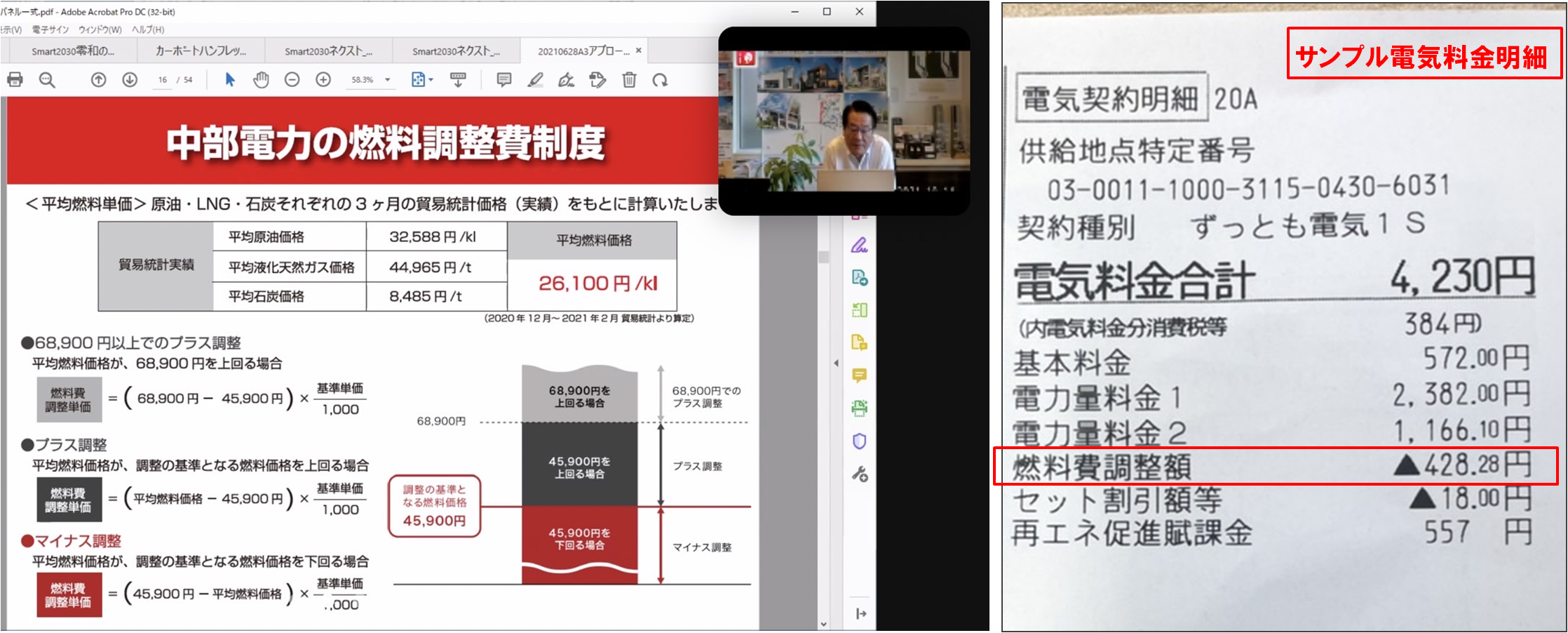Screen dimensions: 1568x633
Task: Open yellow Send for Comments tool
Action: pyautogui.click(x=859, y=342)
